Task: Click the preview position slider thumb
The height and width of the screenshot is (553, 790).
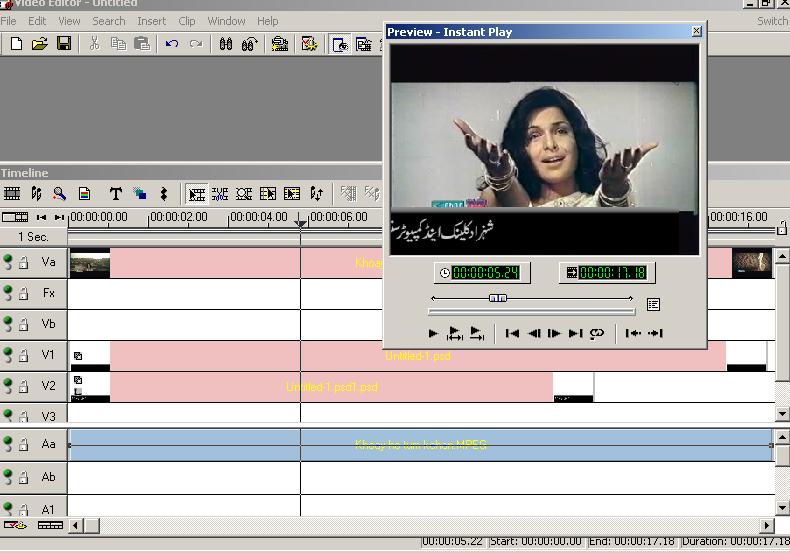Action: pyautogui.click(x=498, y=298)
